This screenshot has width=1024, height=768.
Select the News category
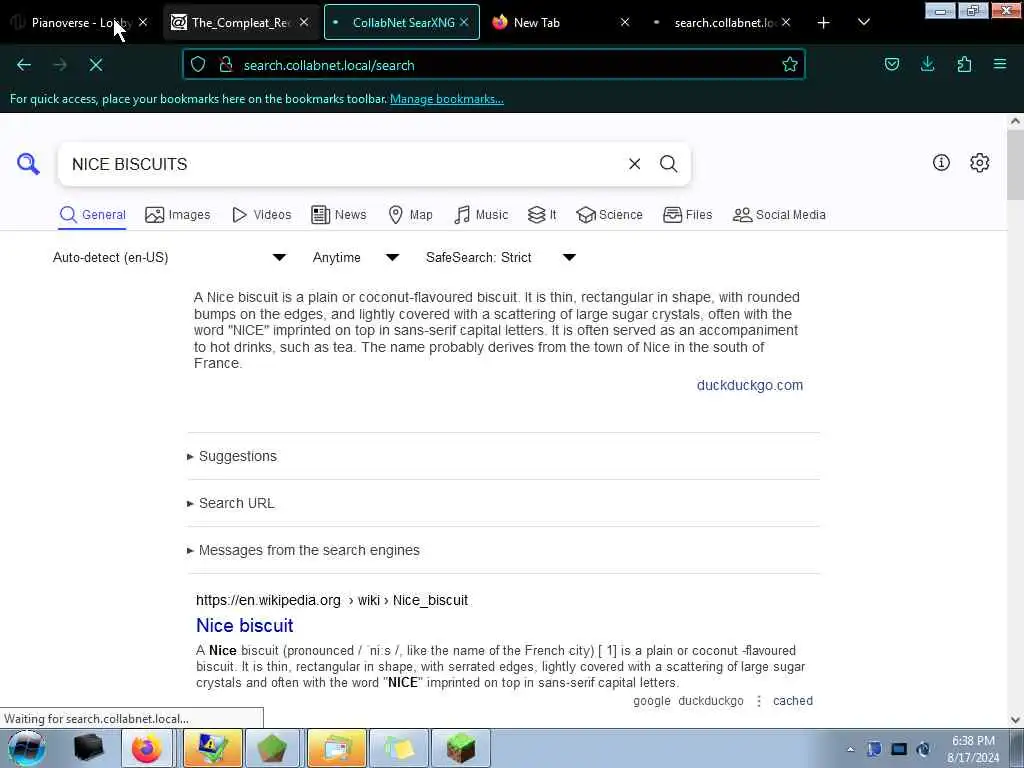338,215
